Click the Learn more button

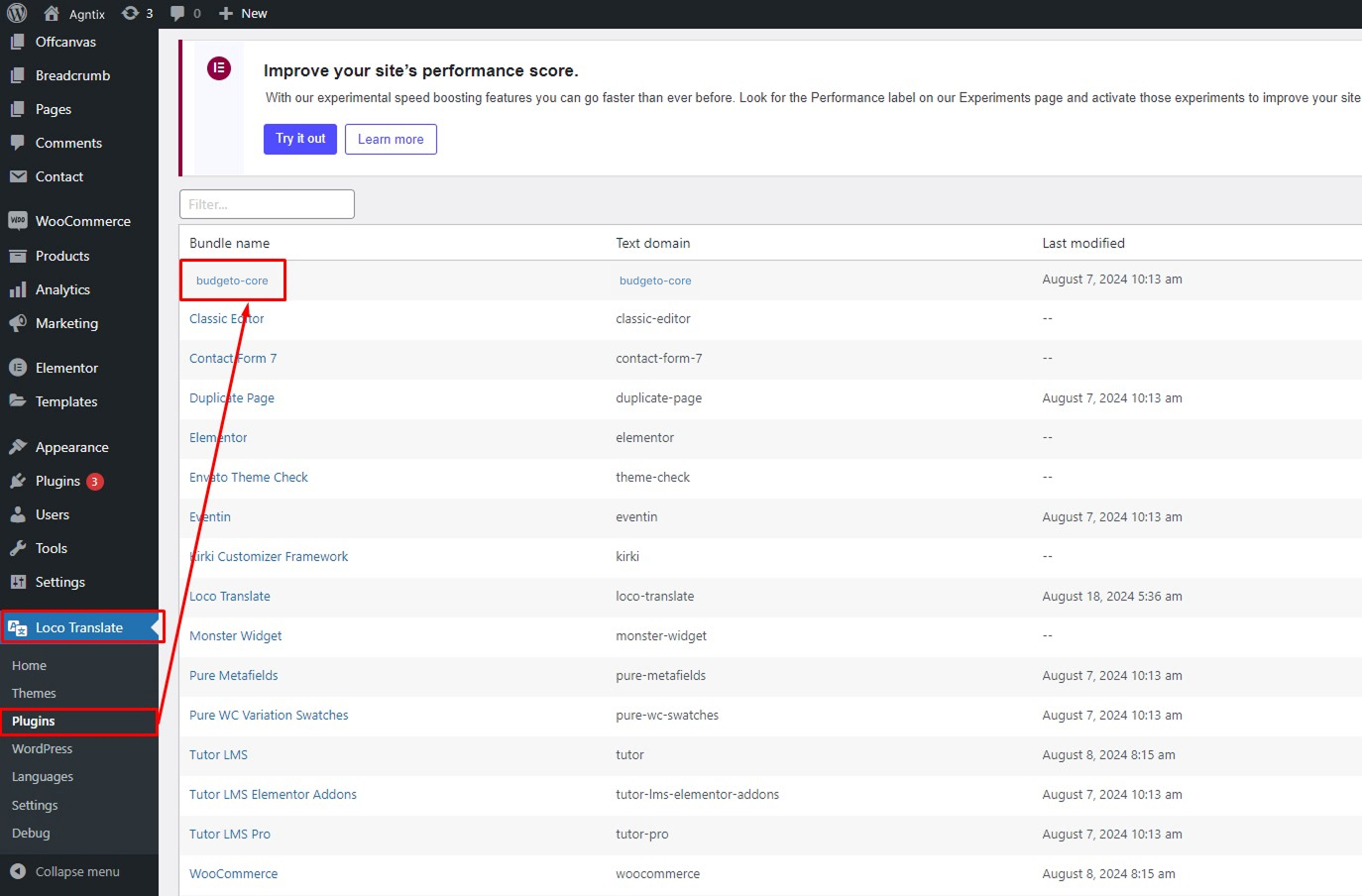click(391, 140)
